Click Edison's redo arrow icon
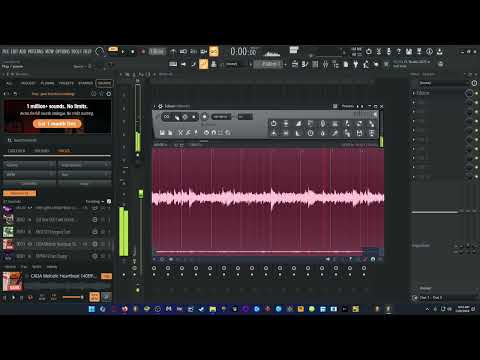Viewport: 480px width, 360px height. (x=214, y=133)
